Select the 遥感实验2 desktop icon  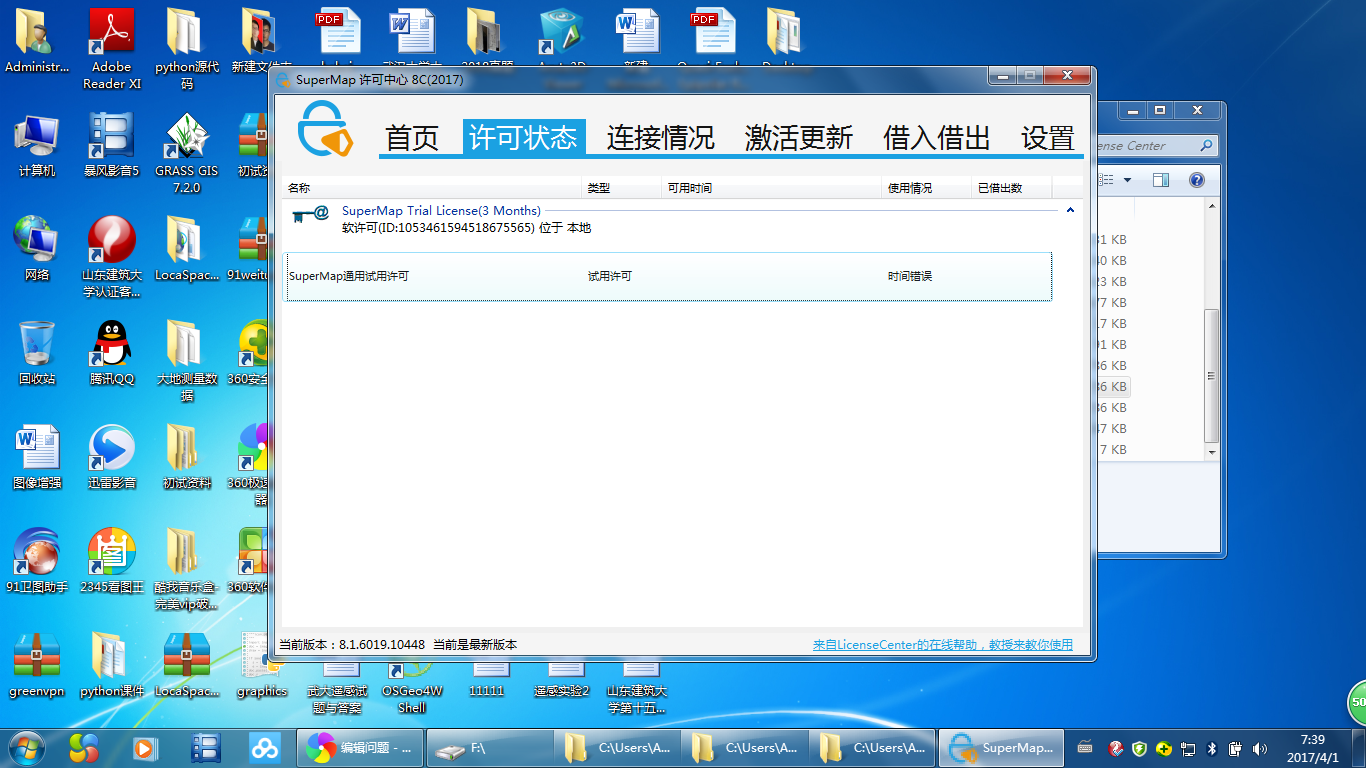(x=562, y=680)
